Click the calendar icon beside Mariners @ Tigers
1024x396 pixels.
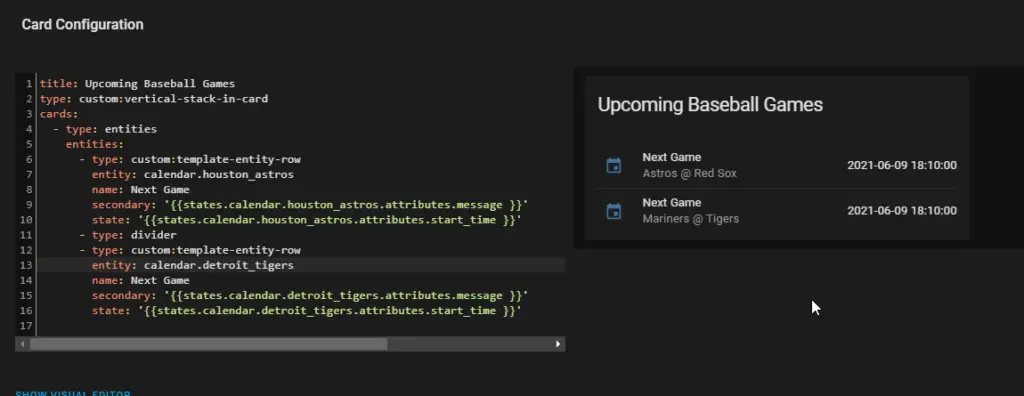[614, 211]
